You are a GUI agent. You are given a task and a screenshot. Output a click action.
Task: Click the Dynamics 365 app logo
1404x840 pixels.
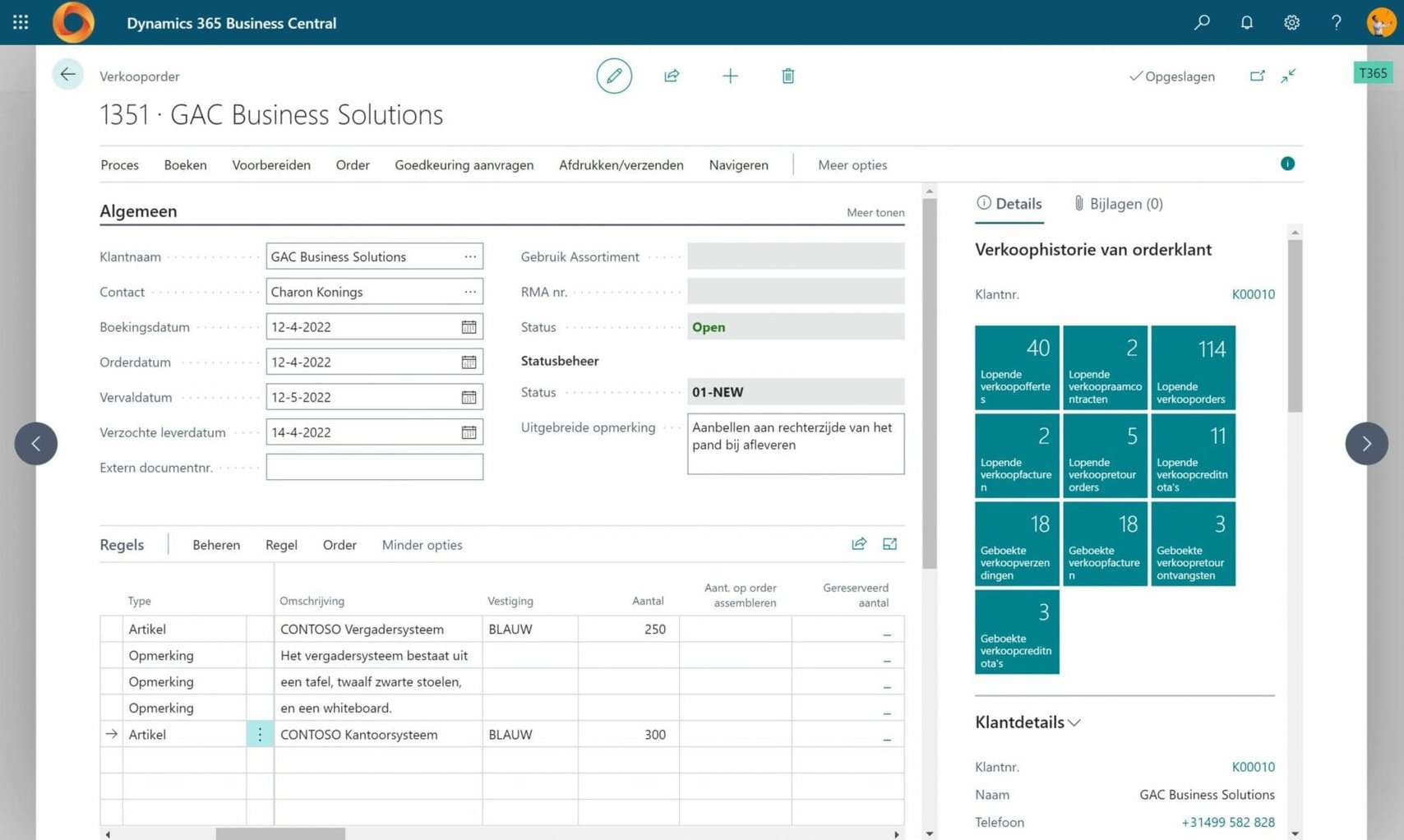click(73, 22)
